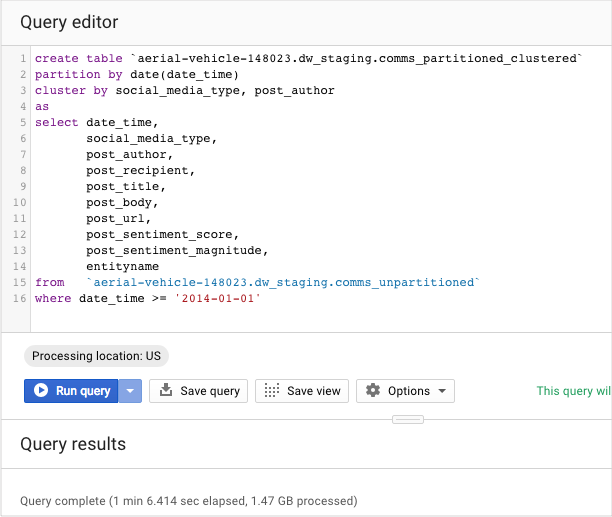This screenshot has height=517, width=612.
Task: Click 'partition by date(date_time)' on line 2
Action: tap(137, 75)
